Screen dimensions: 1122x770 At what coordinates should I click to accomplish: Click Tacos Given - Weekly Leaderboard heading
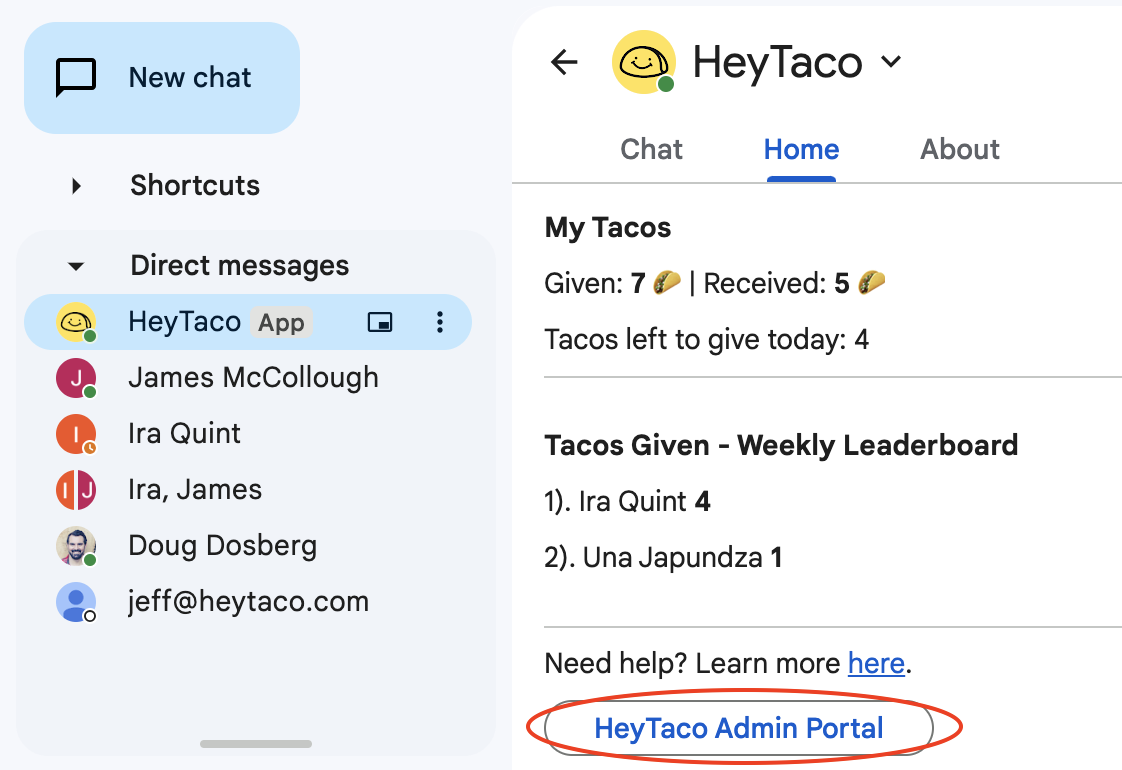click(781, 445)
